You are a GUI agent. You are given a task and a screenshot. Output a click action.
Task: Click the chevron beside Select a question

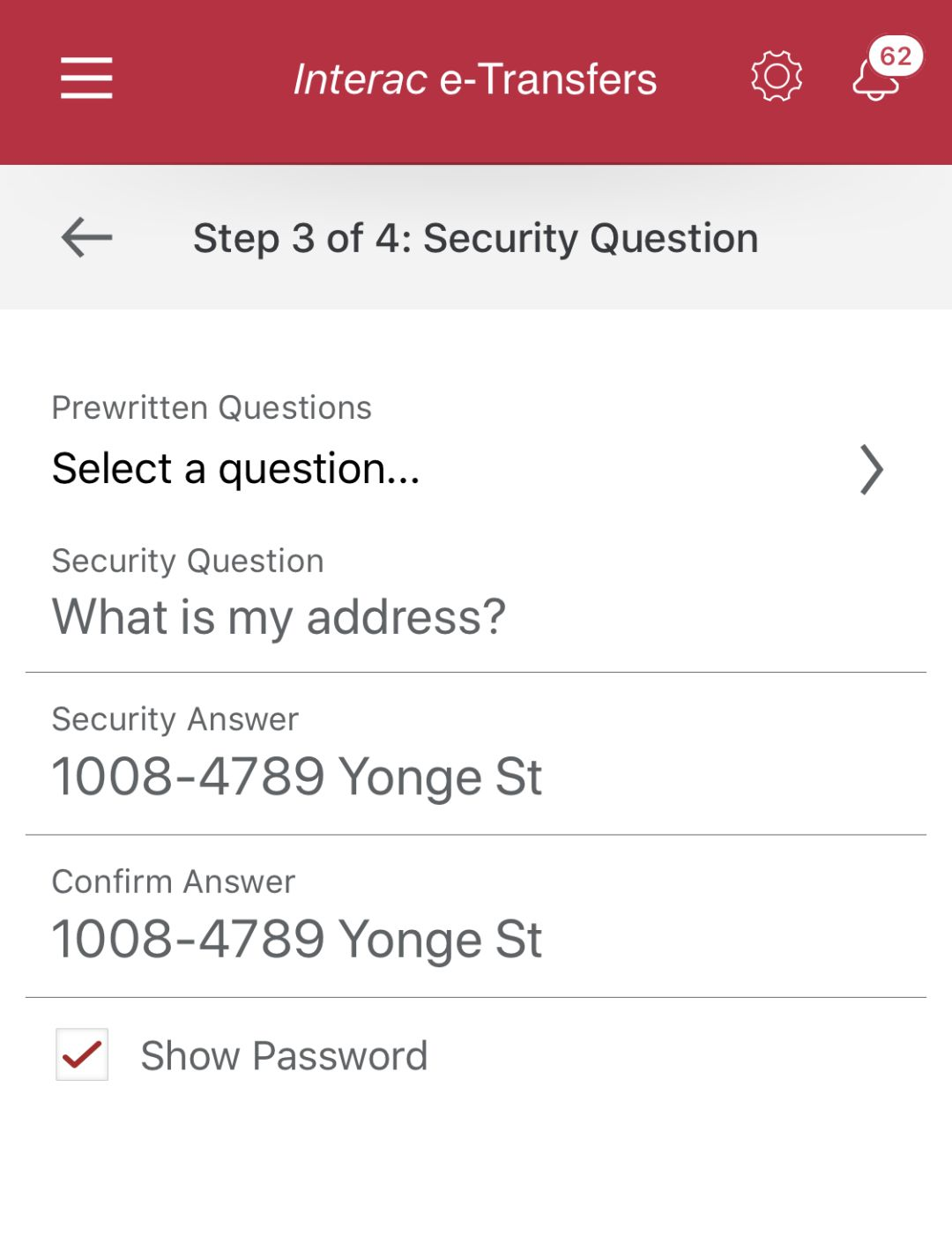[x=871, y=470]
